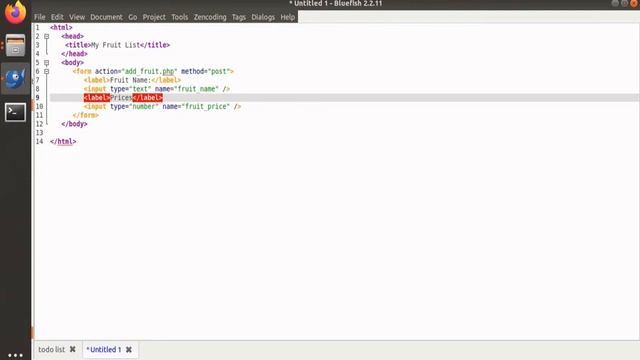
Task: Open the Document menu
Action: click(106, 17)
